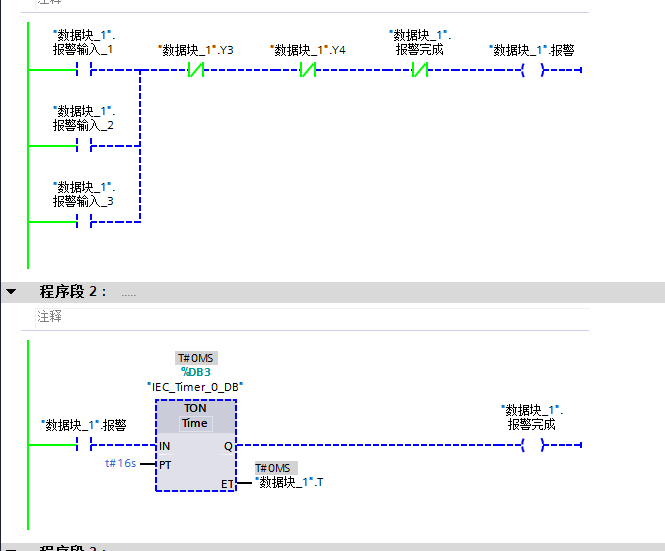Click the 报警输入_2 contact symbol

point(84,146)
